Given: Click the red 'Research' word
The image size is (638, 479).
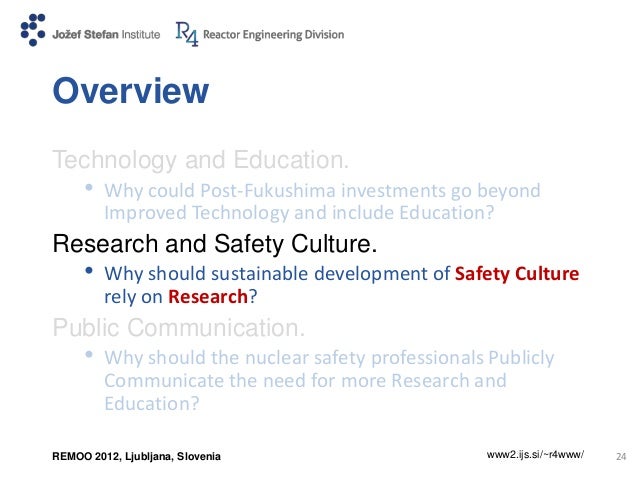Looking at the screenshot, I should pyautogui.click(x=208, y=296).
